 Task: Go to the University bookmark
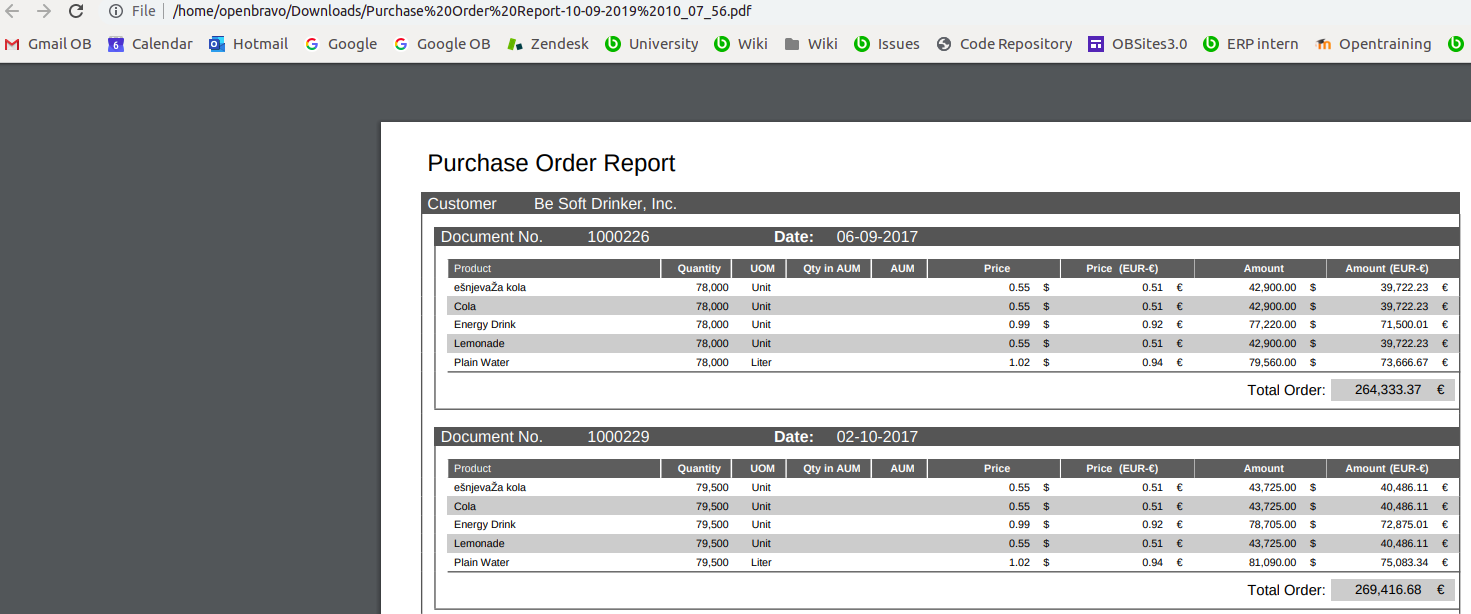pyautogui.click(x=652, y=44)
